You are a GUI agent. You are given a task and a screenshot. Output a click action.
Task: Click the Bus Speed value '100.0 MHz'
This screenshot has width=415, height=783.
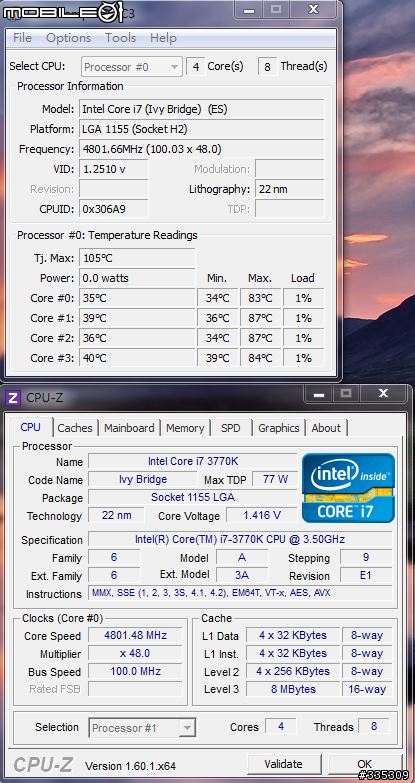(135, 671)
